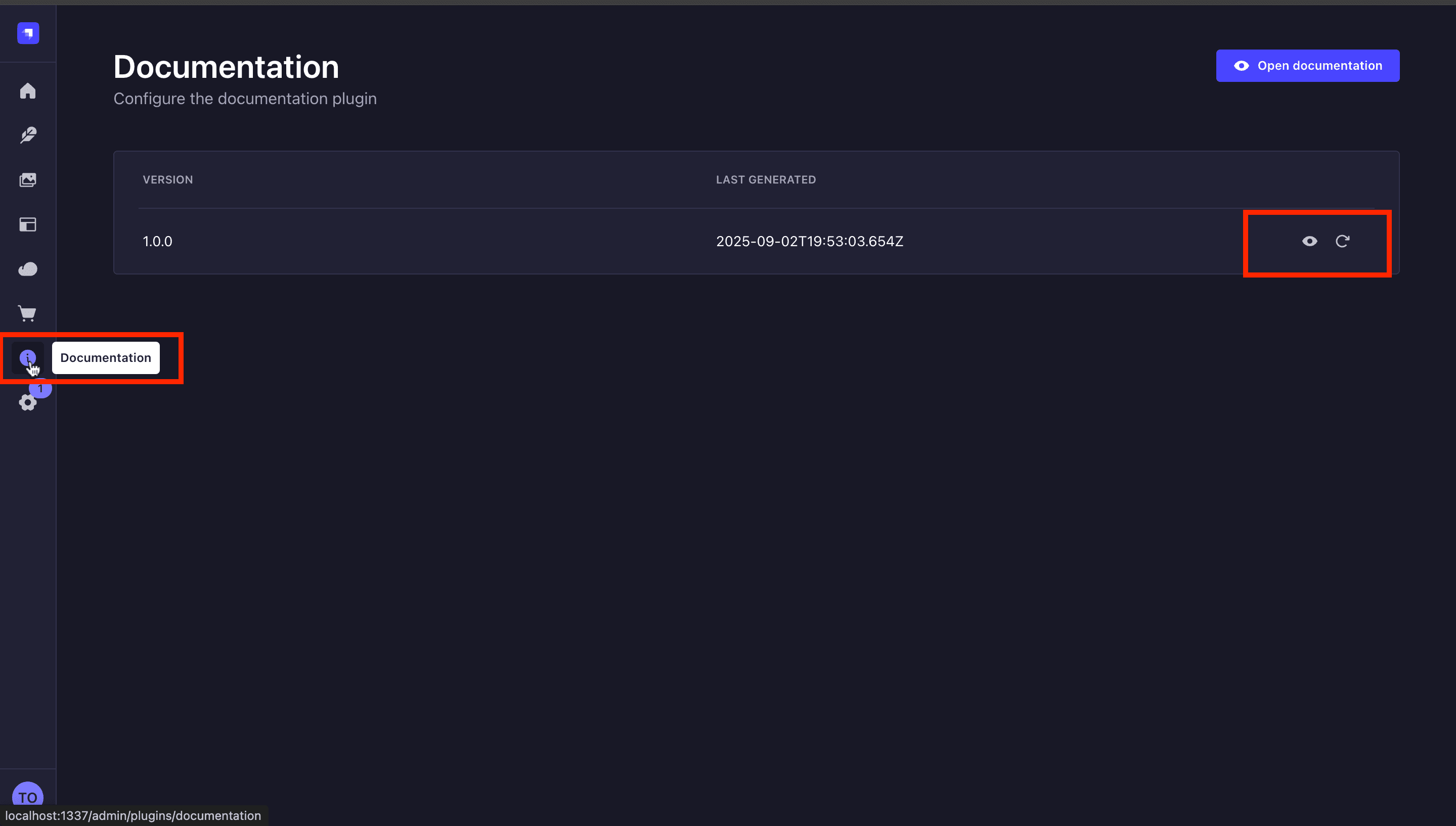Viewport: 1456px width, 826px height.
Task: Open Marketplace via the cart icon
Action: (28, 313)
